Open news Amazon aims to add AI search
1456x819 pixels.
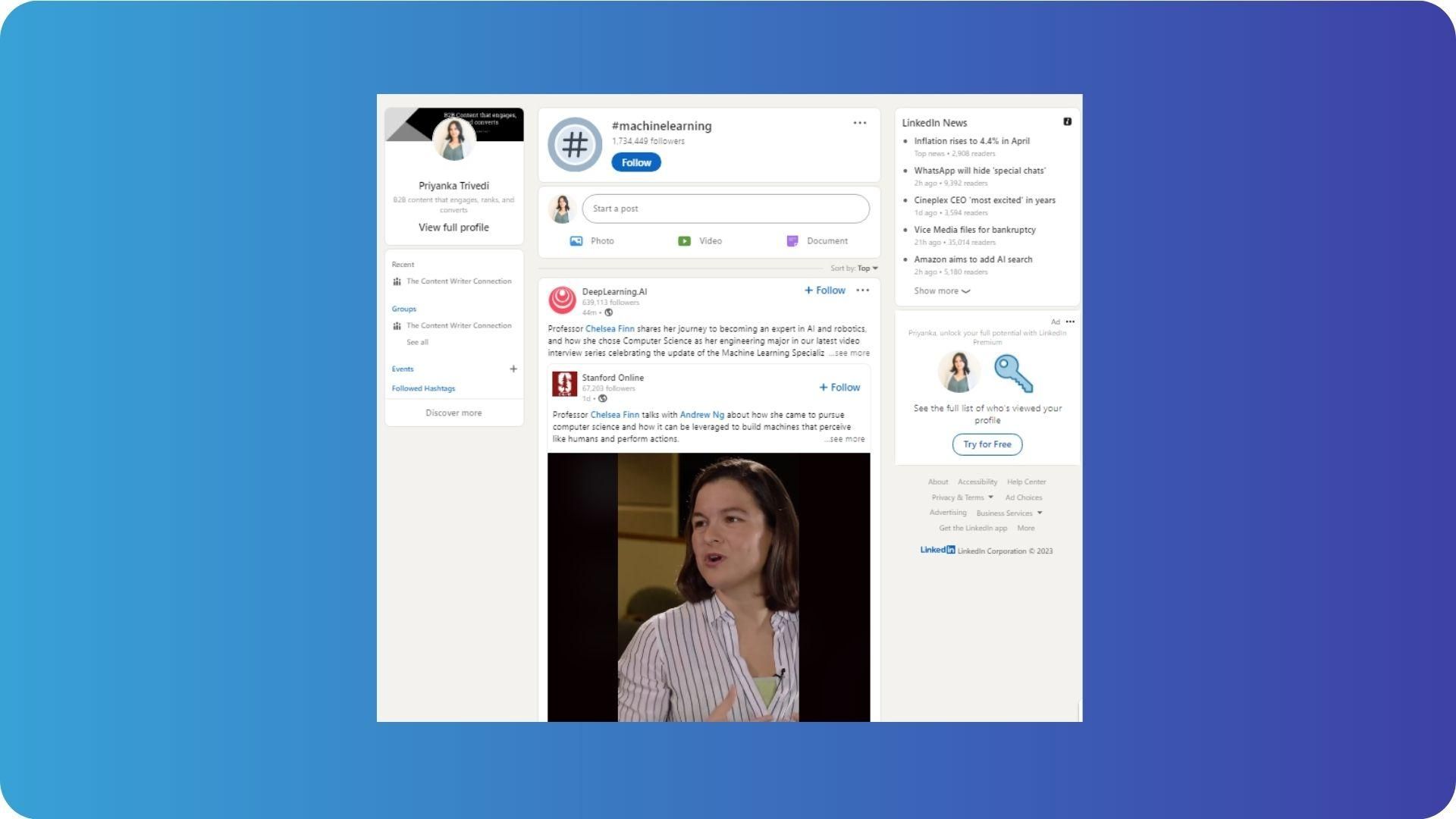click(x=973, y=259)
